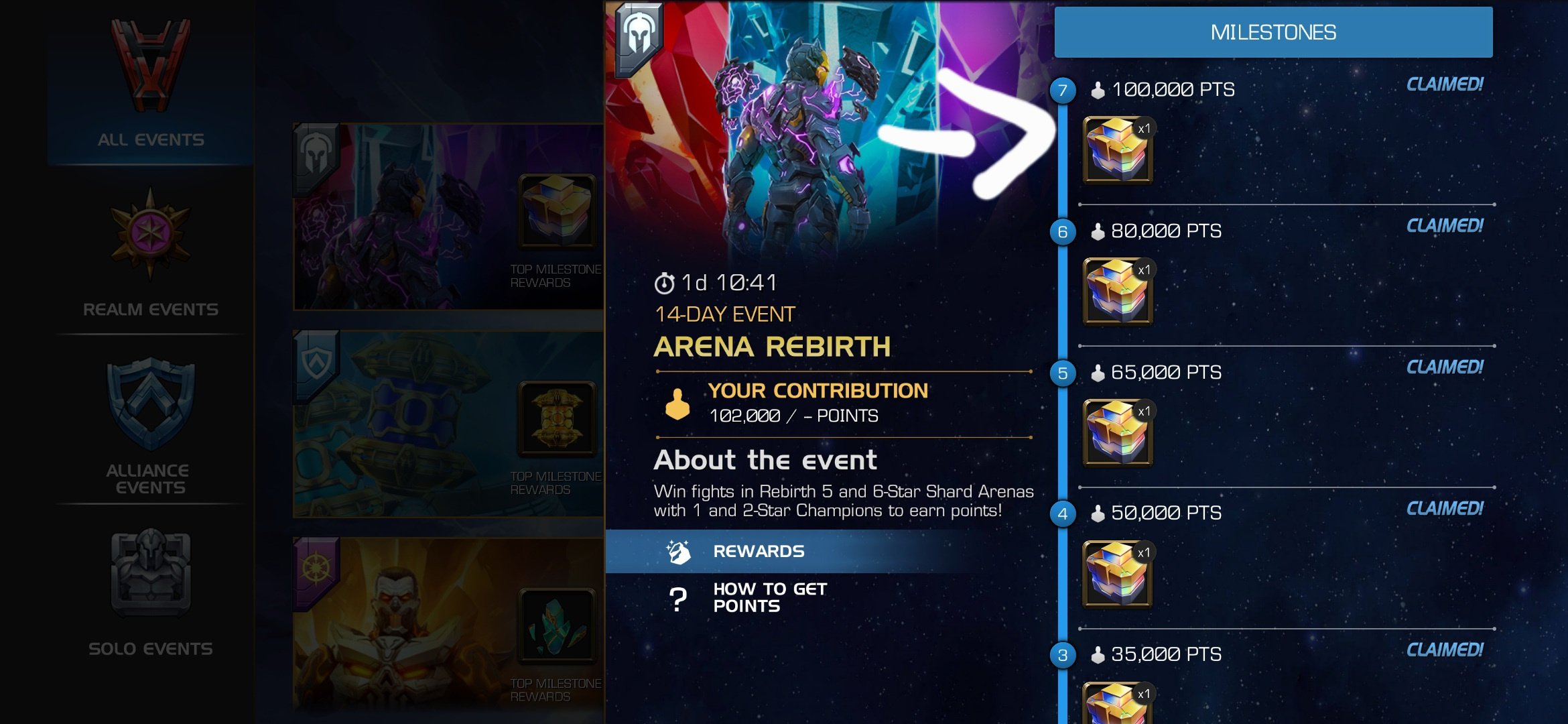
Task: Tap the 100,000 PTS crystal reward icon
Action: [x=1118, y=150]
